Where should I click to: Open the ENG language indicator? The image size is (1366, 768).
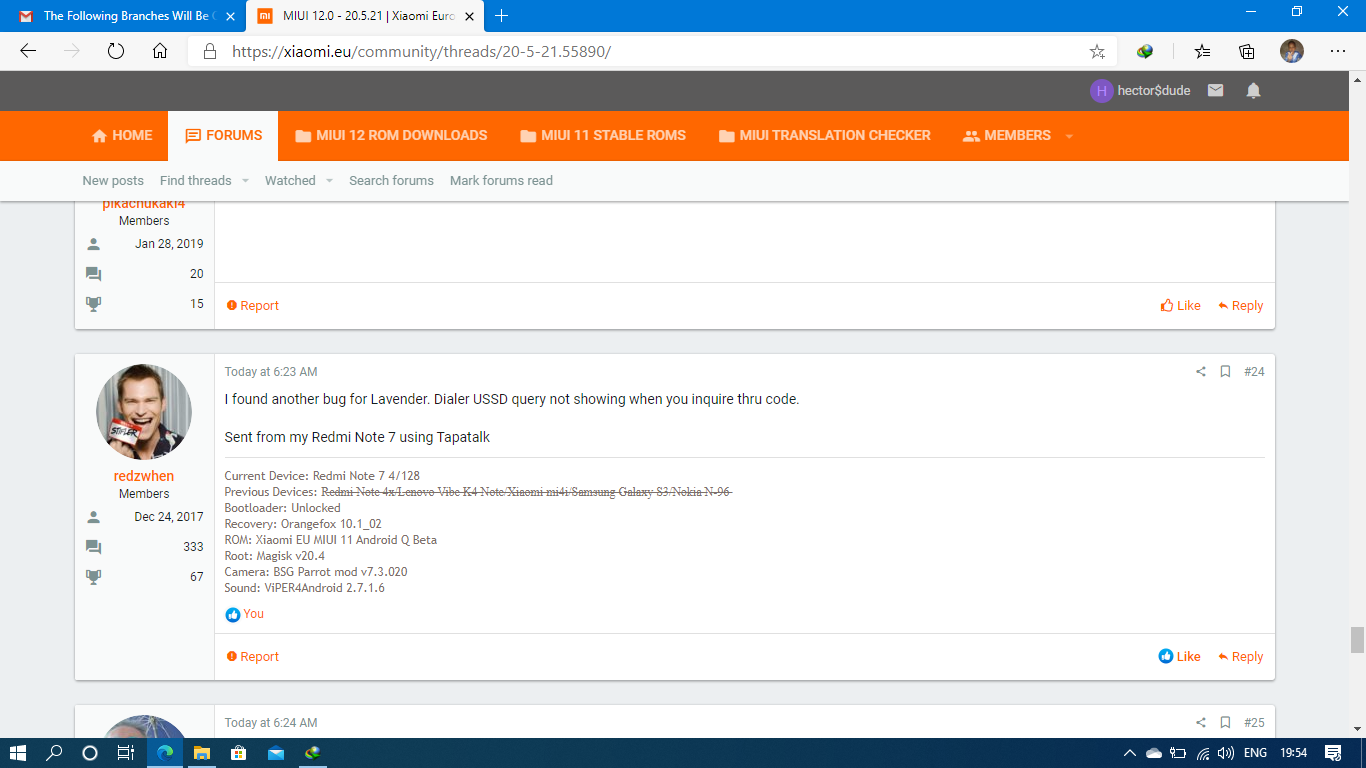[1256, 753]
